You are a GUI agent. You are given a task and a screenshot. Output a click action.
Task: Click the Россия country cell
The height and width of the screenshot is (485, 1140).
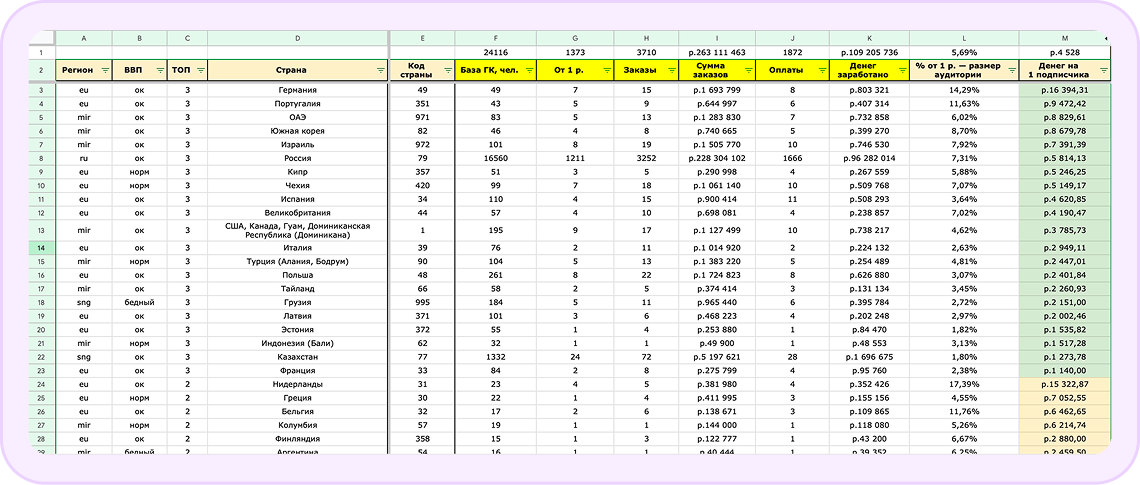click(297, 158)
